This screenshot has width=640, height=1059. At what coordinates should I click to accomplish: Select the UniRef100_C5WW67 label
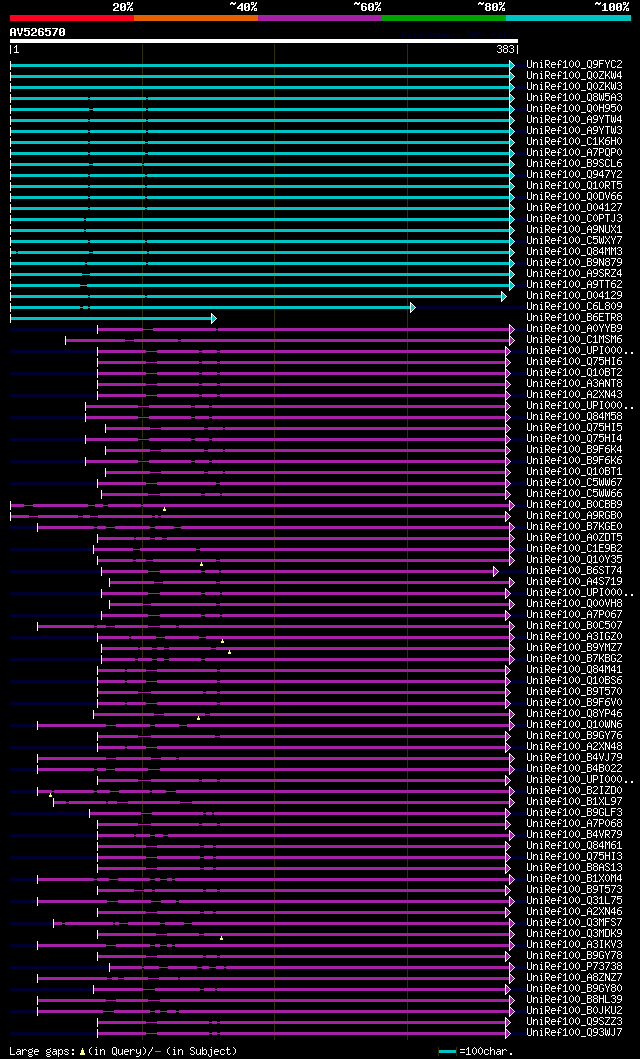pos(575,483)
